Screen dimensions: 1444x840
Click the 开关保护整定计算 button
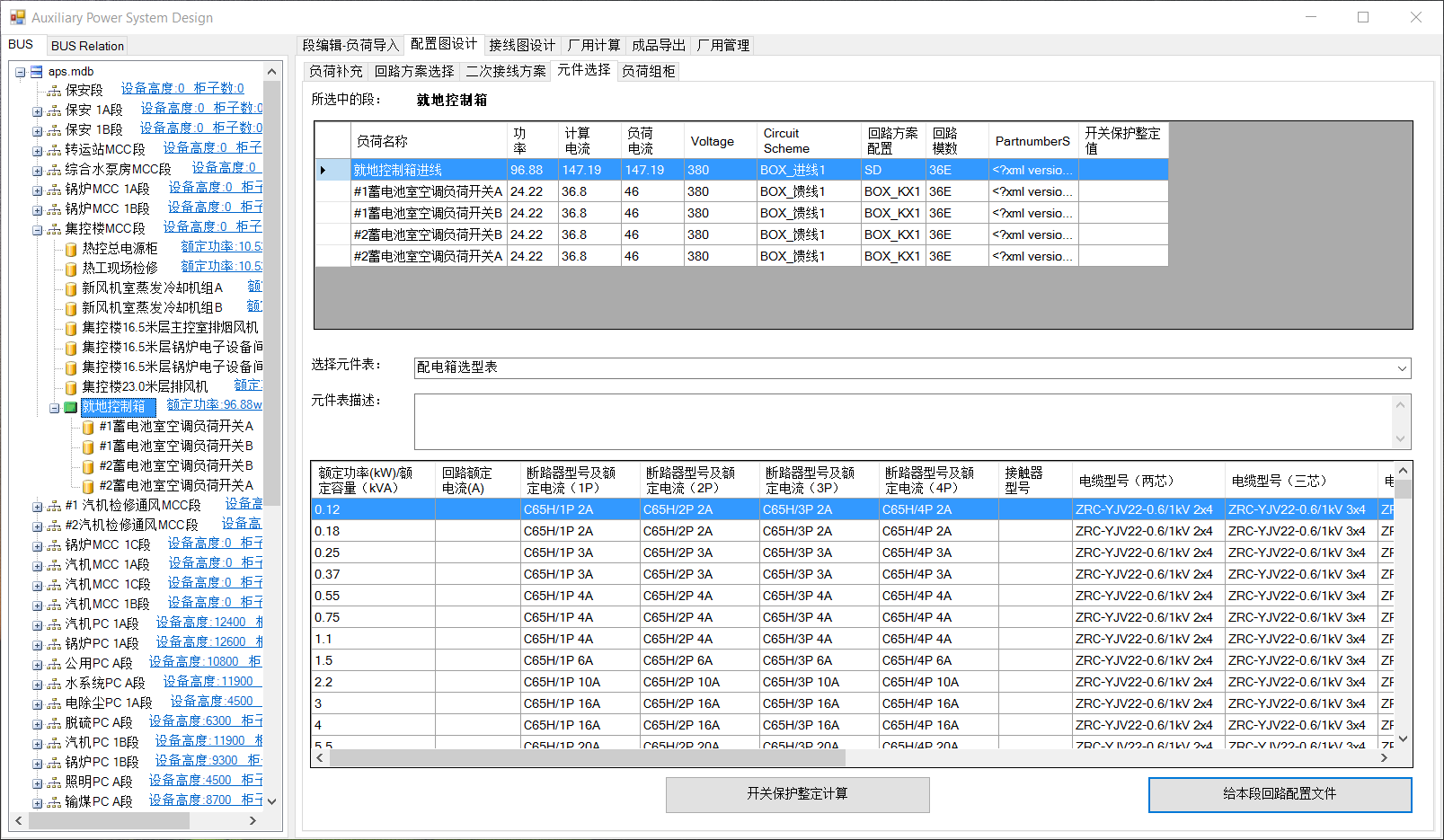(797, 794)
